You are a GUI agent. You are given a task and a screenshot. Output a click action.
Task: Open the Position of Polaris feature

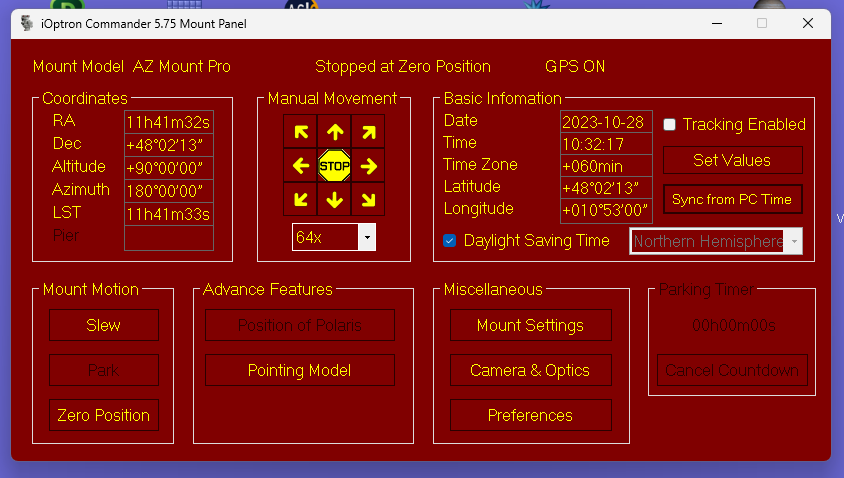tap(300, 325)
